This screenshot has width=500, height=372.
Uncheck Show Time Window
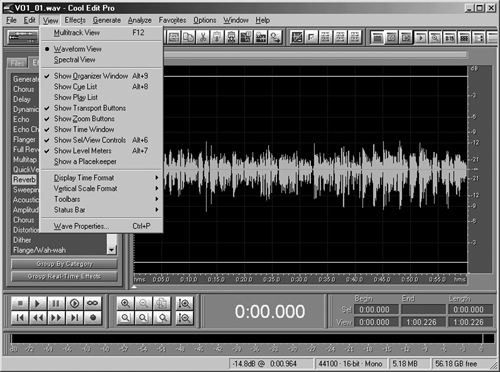[101, 129]
